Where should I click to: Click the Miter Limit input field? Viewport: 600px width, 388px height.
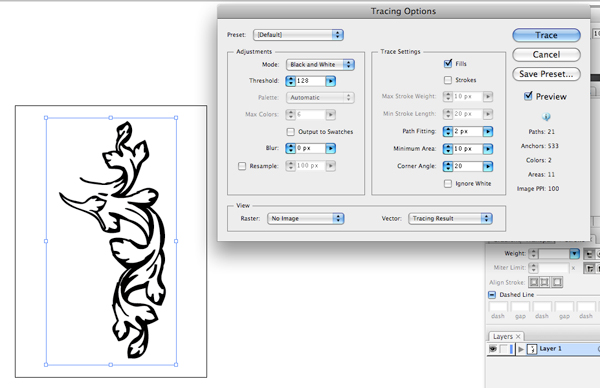553,268
